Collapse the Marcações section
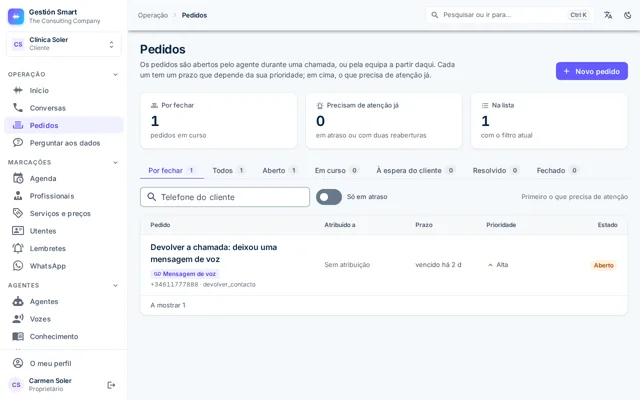 pos(115,162)
